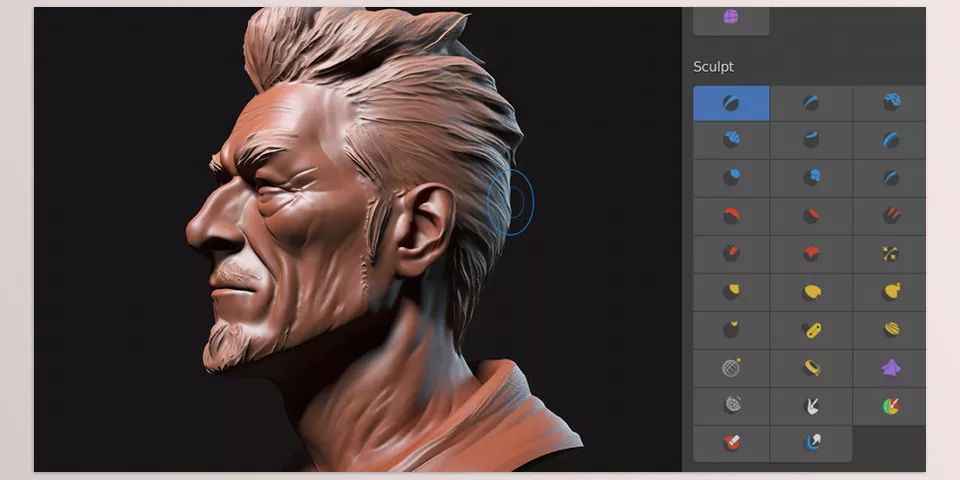Select the blue Multires Displacement Smear brush
The image size is (960, 480).
[x=811, y=443]
